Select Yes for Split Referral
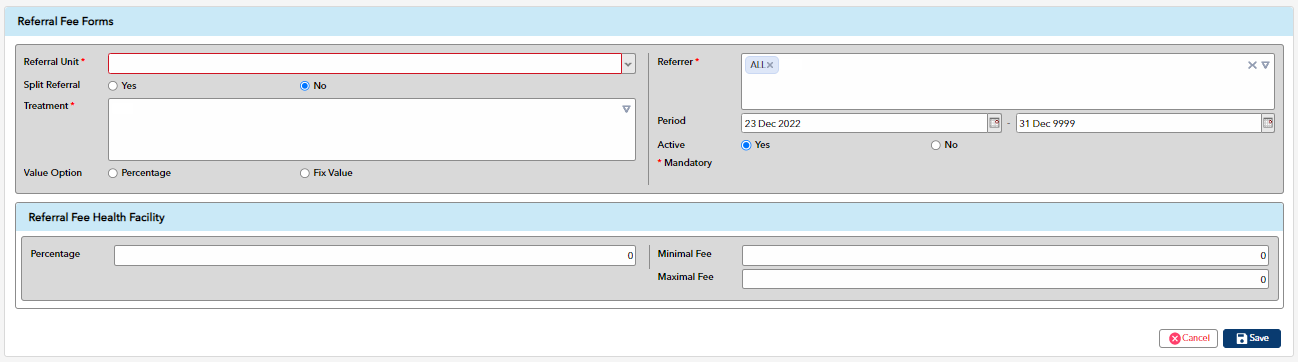The width and height of the screenshot is (1298, 362). [114, 86]
